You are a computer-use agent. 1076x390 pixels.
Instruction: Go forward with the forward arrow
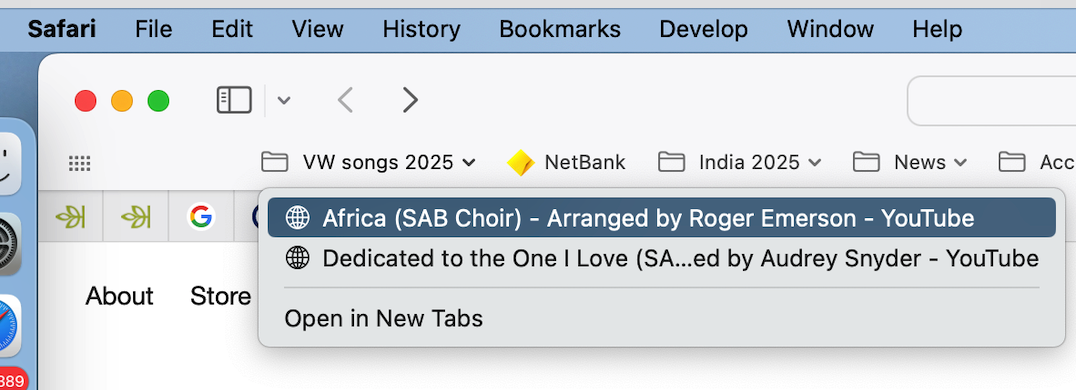(410, 100)
